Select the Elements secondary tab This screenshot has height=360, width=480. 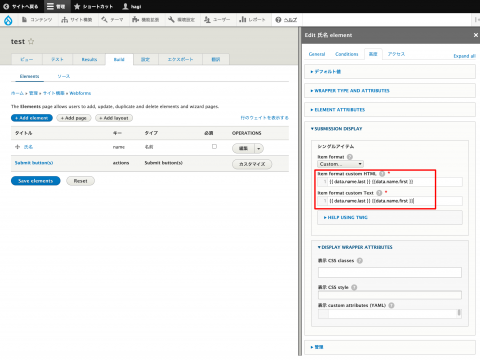point(29,76)
